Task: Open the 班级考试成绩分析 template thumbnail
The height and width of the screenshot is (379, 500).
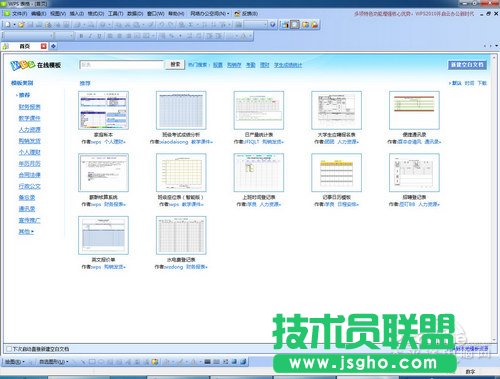Action: point(181,110)
